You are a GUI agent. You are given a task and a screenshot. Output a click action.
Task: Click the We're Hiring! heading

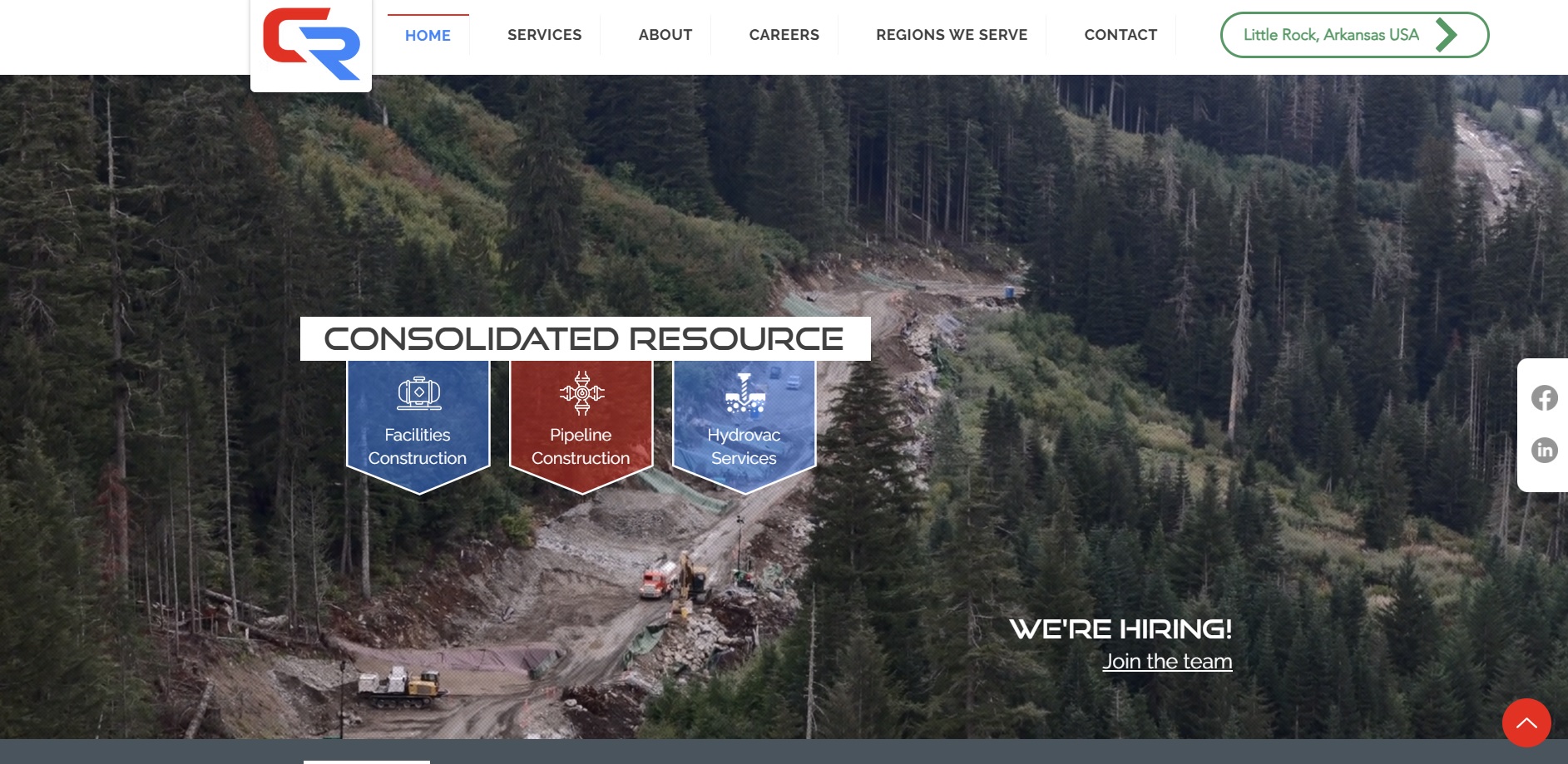[x=1120, y=628]
